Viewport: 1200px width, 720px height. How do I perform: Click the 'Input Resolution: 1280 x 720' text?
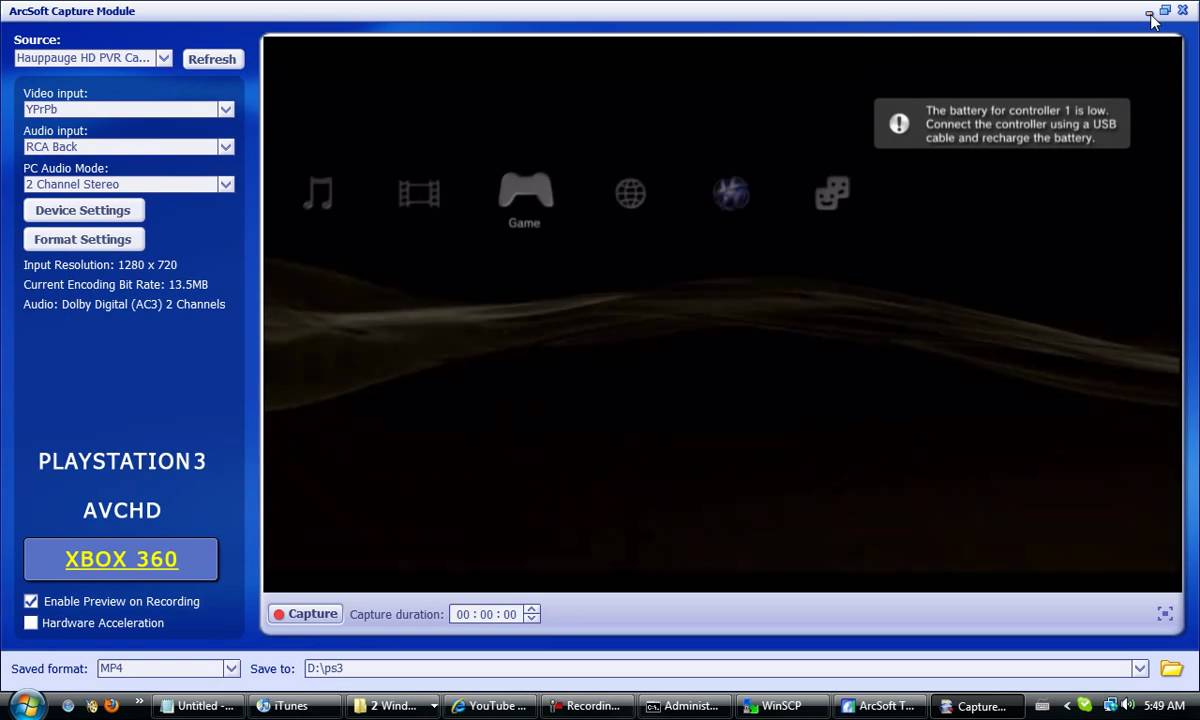tap(100, 265)
